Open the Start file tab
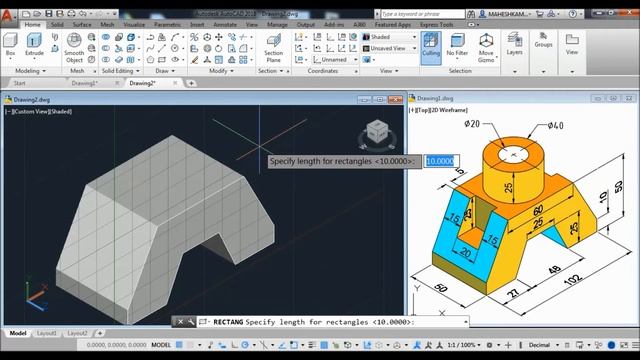Screen dimensions: 640x360 click(x=20, y=83)
